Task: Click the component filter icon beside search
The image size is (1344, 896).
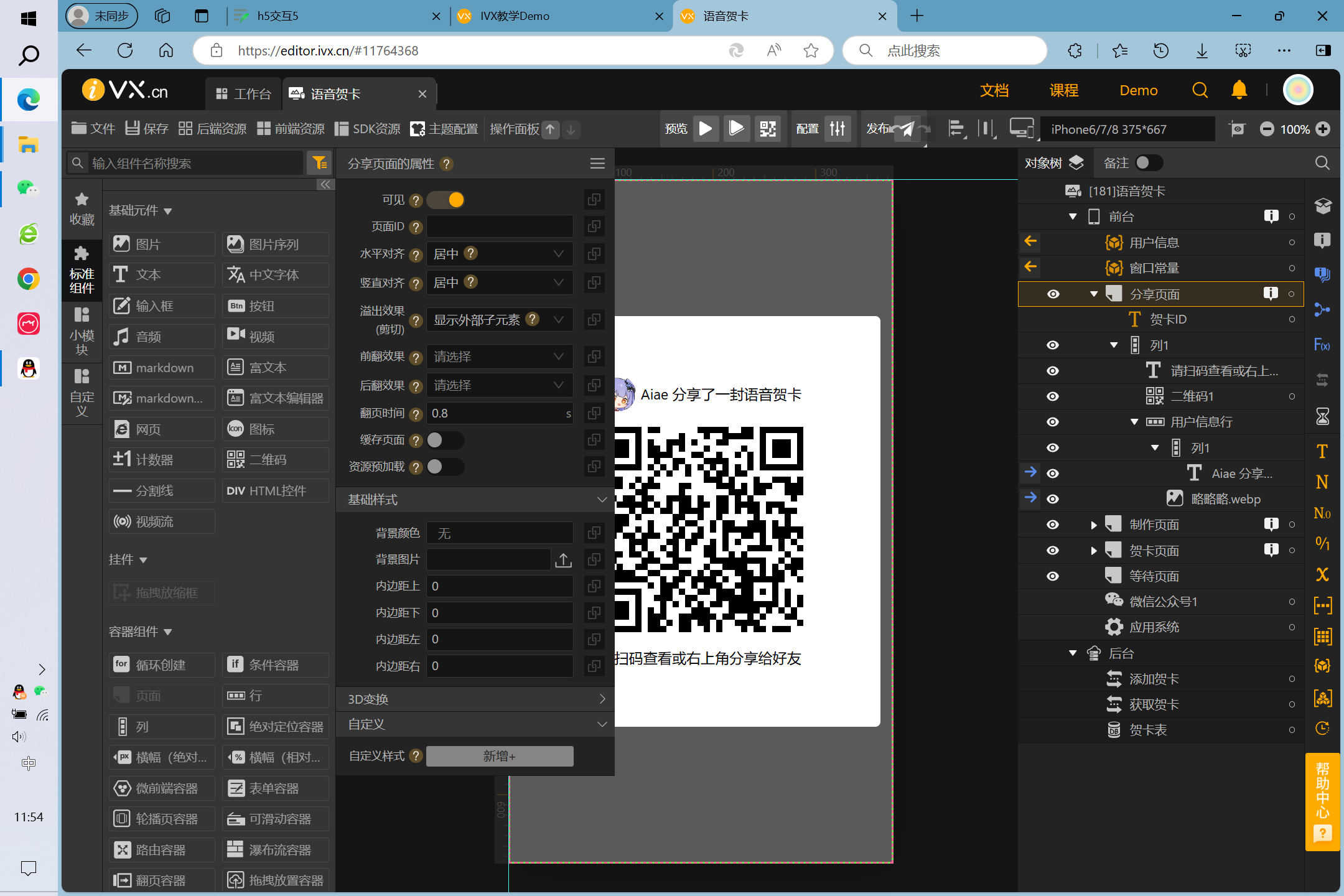Action: (320, 163)
